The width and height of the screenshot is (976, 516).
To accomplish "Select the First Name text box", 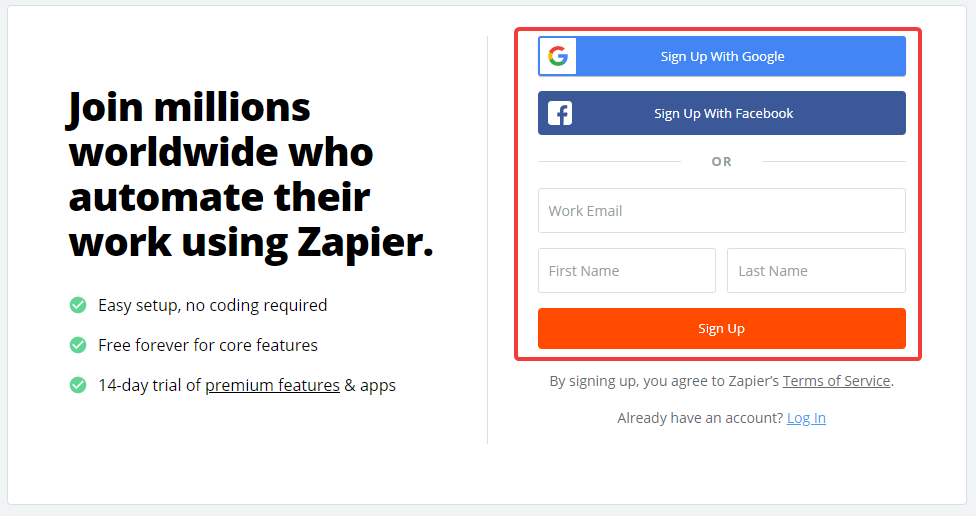I will tap(627, 271).
